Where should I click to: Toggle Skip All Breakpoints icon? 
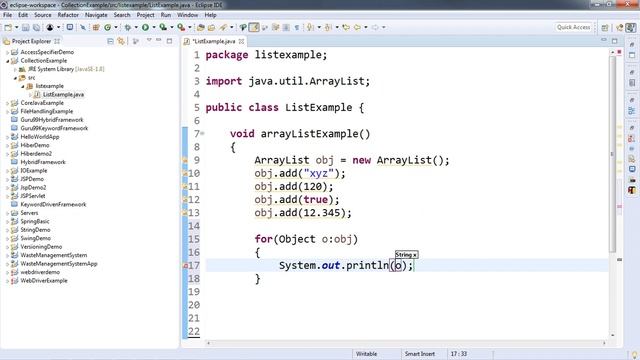click(82, 27)
